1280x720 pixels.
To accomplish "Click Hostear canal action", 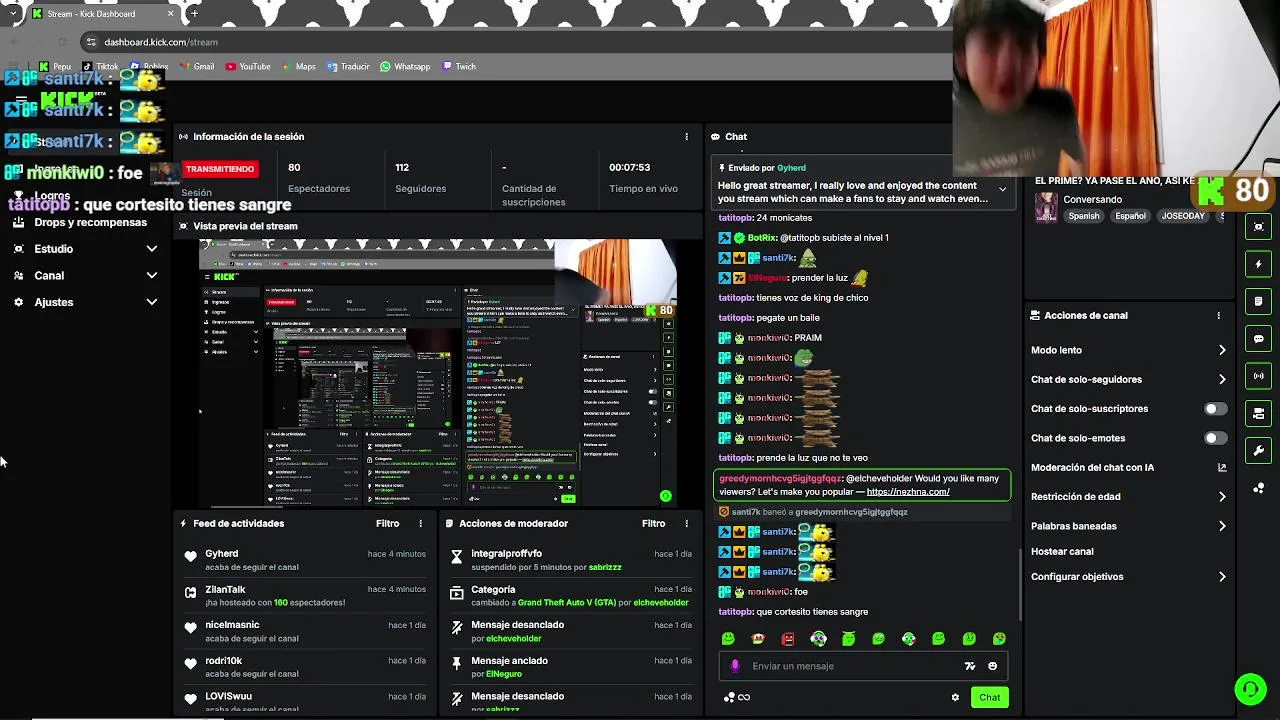I will click(1062, 552).
